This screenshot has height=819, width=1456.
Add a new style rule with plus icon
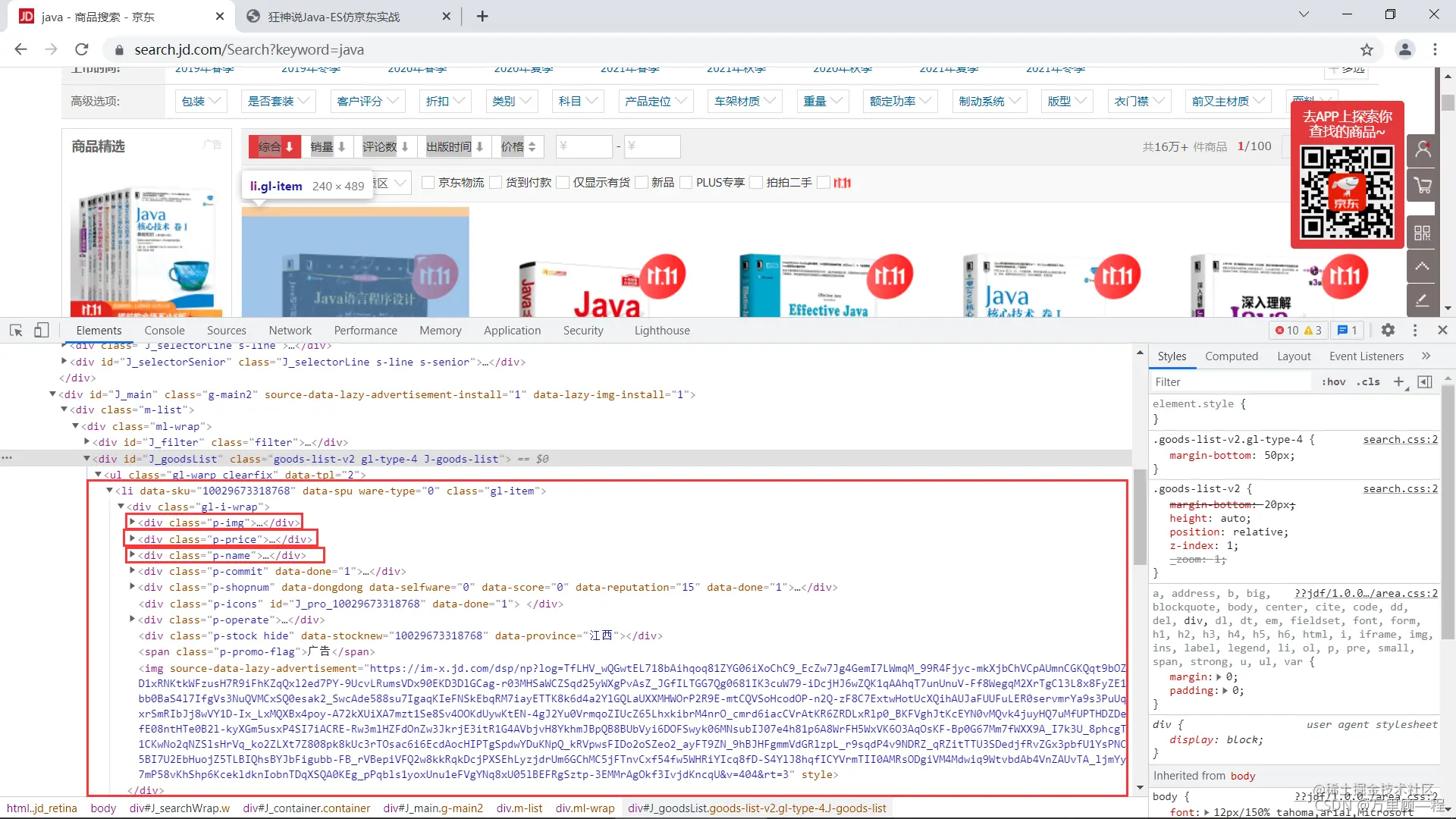[x=1399, y=381]
